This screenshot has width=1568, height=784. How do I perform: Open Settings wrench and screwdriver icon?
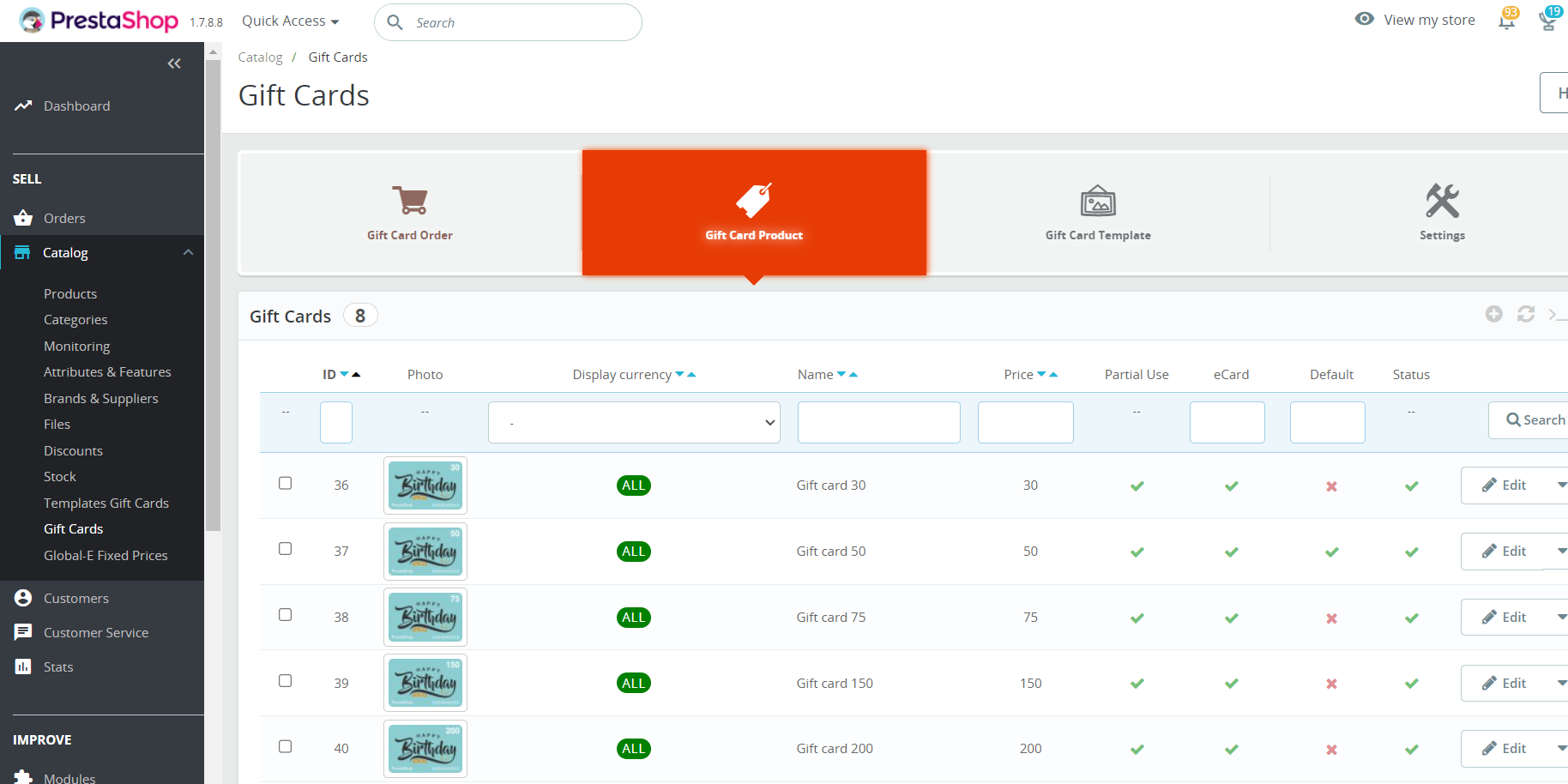tap(1442, 202)
